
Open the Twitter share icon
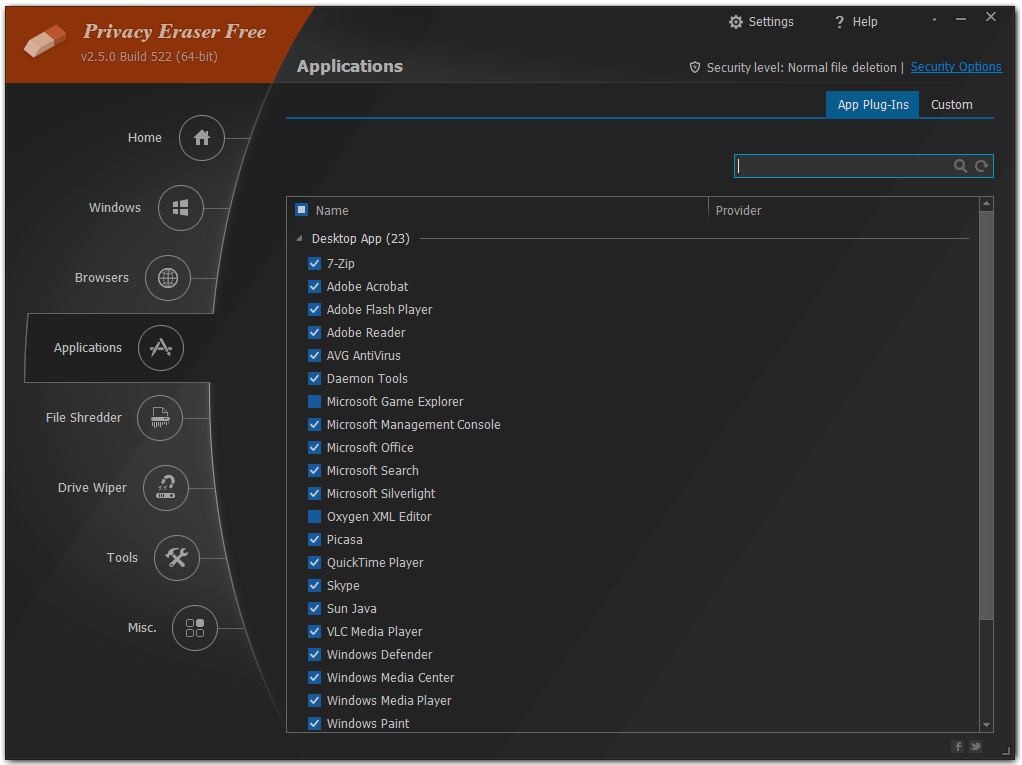point(975,746)
